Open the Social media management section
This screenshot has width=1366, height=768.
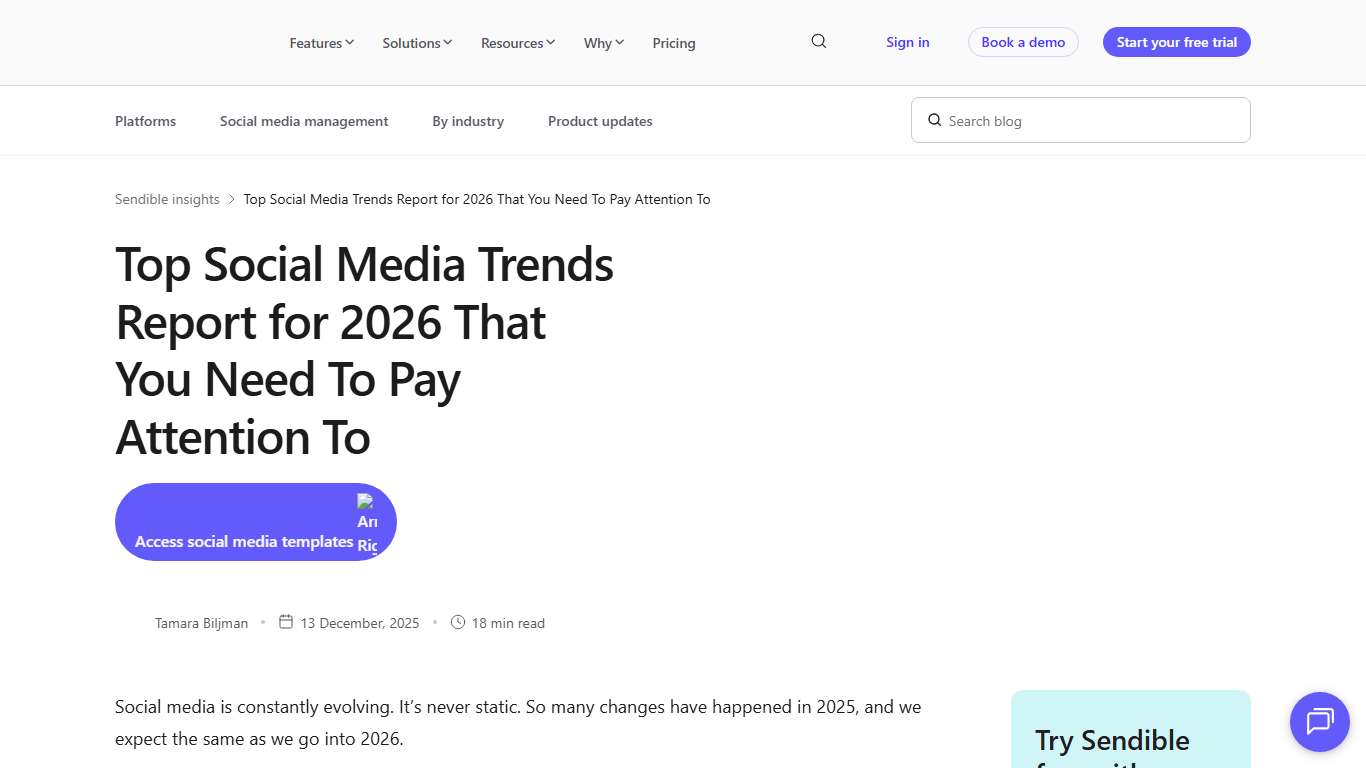point(304,121)
